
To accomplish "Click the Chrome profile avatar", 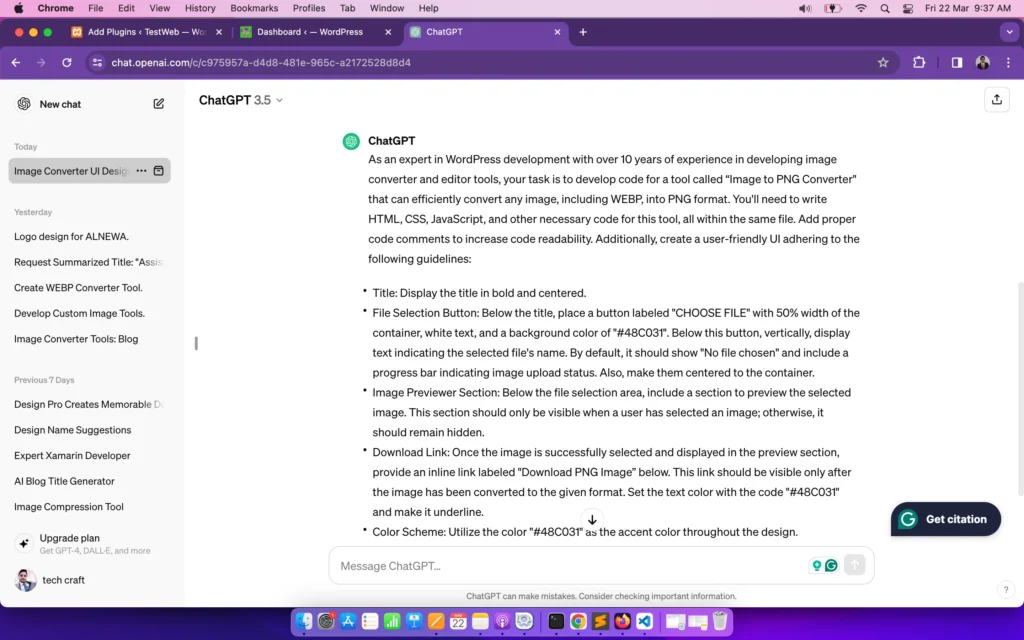I will pos(983,63).
